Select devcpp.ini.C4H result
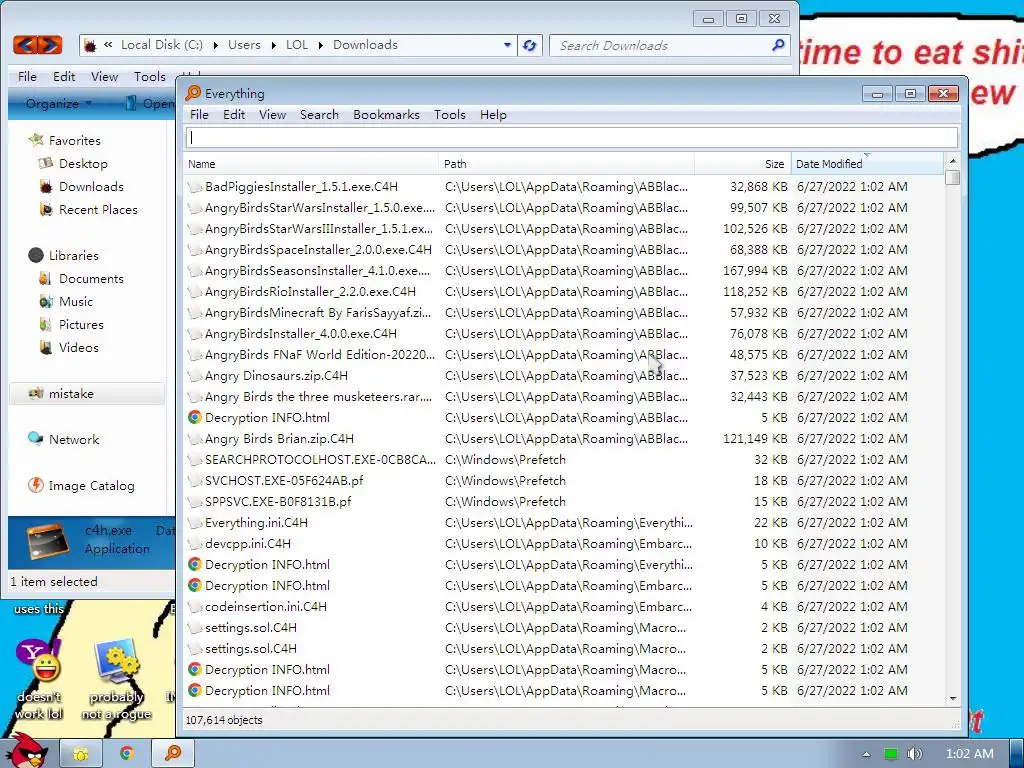 pyautogui.click(x=563, y=543)
